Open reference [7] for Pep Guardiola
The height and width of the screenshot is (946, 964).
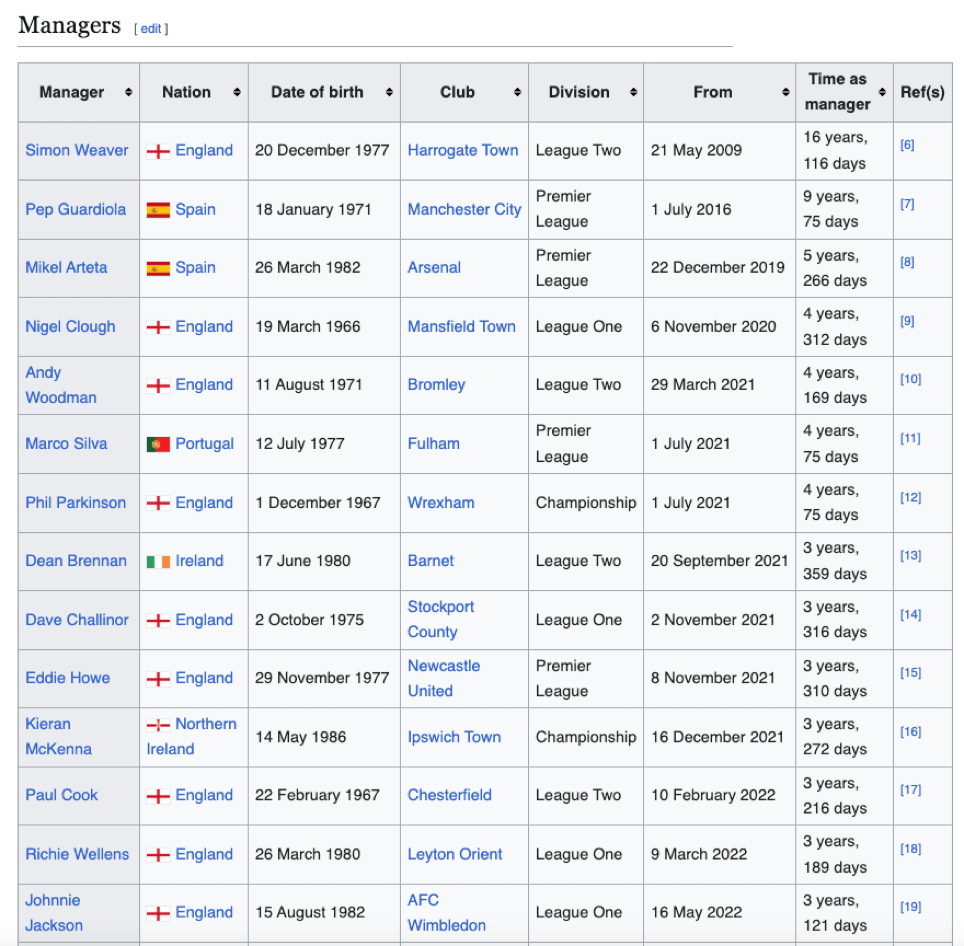tap(907, 204)
